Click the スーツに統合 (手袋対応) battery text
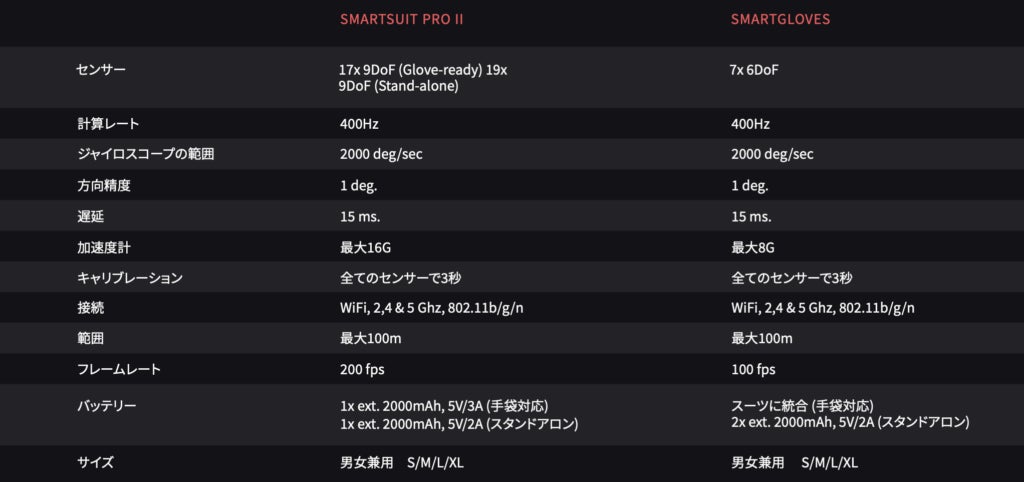Image resolution: width=1024 pixels, height=482 pixels. pos(802,405)
